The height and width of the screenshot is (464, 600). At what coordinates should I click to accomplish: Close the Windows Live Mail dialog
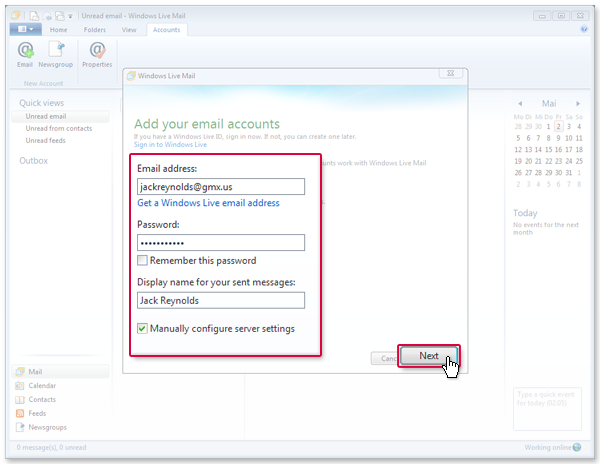click(x=451, y=73)
